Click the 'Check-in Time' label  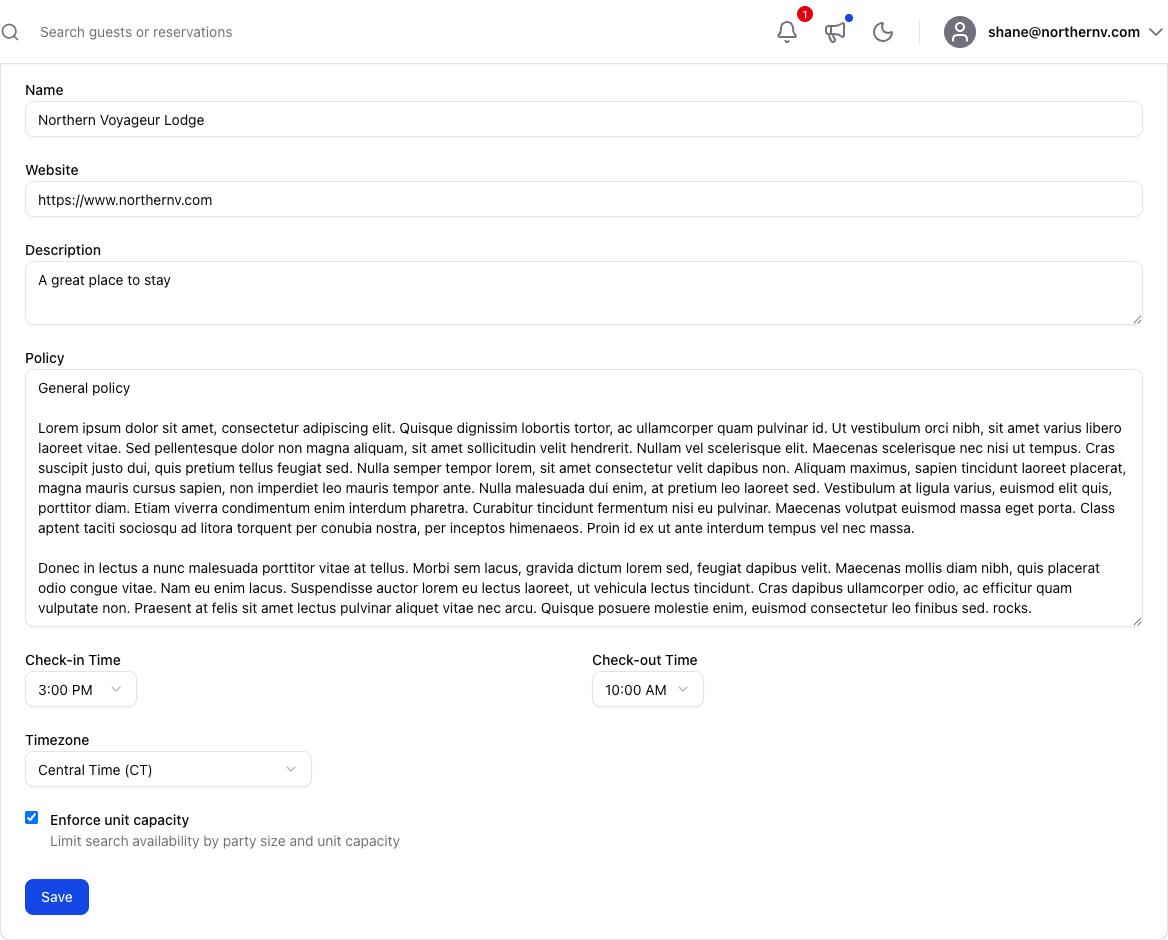pyautogui.click(x=72, y=660)
